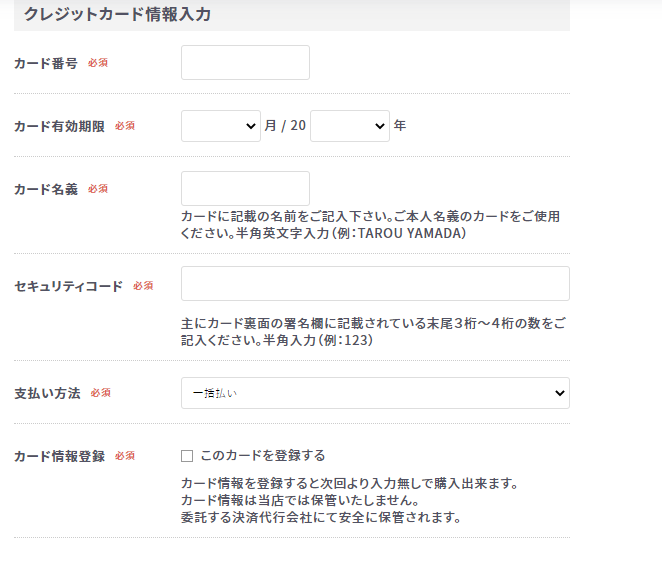Click the chevron arrow of payment method selector
Viewport: 662px width, 573px height.
point(560,393)
